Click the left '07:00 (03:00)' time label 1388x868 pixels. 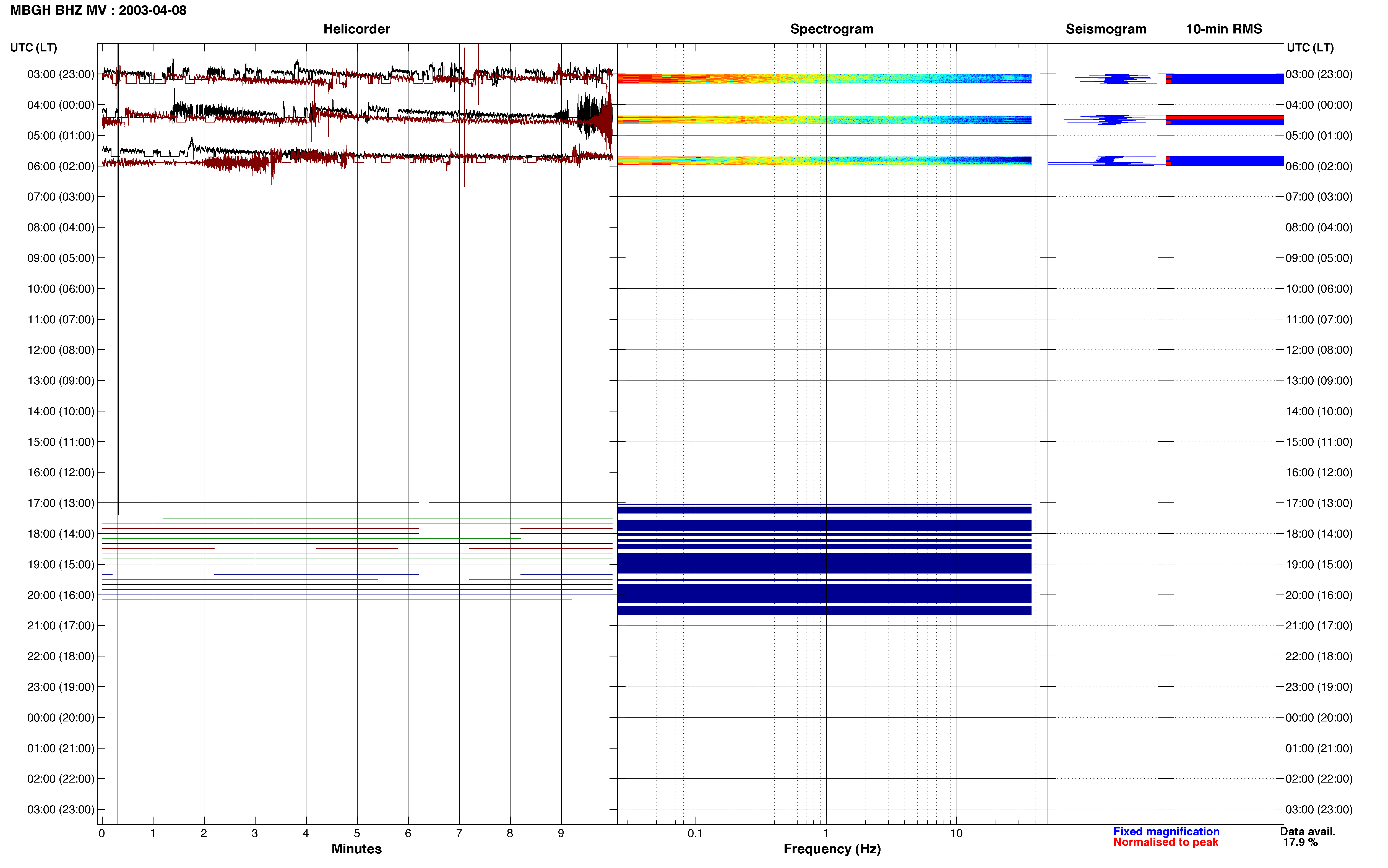(x=60, y=197)
